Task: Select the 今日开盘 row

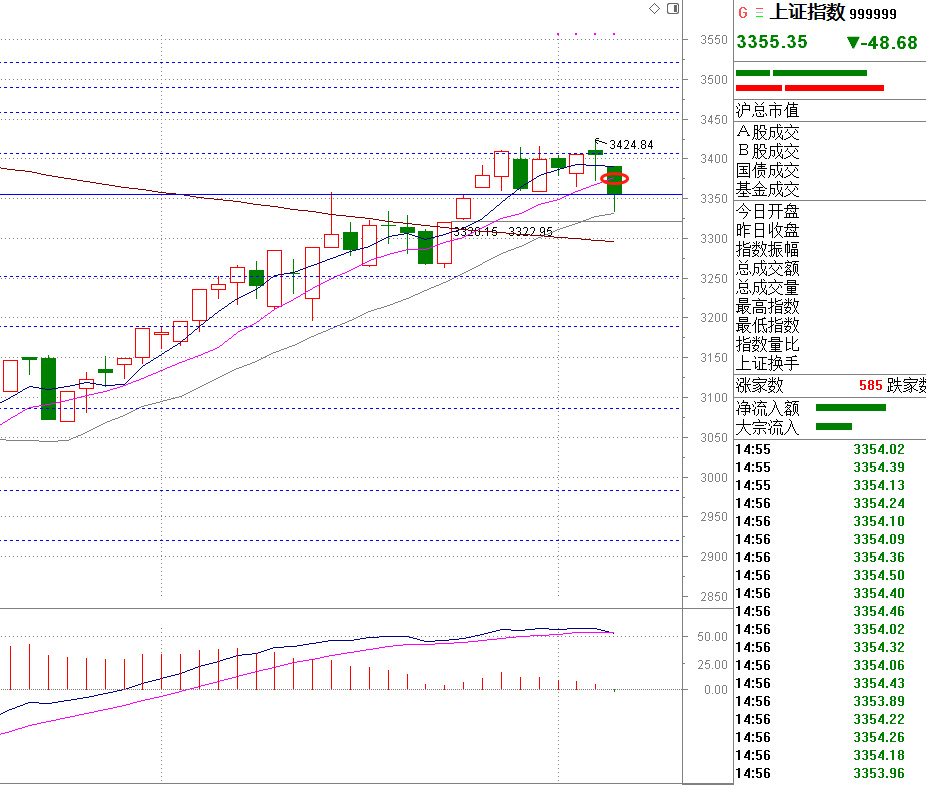Action: 830,211
